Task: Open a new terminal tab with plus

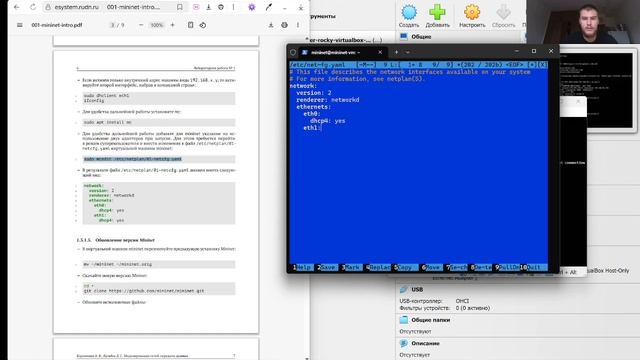Action: tap(396, 52)
